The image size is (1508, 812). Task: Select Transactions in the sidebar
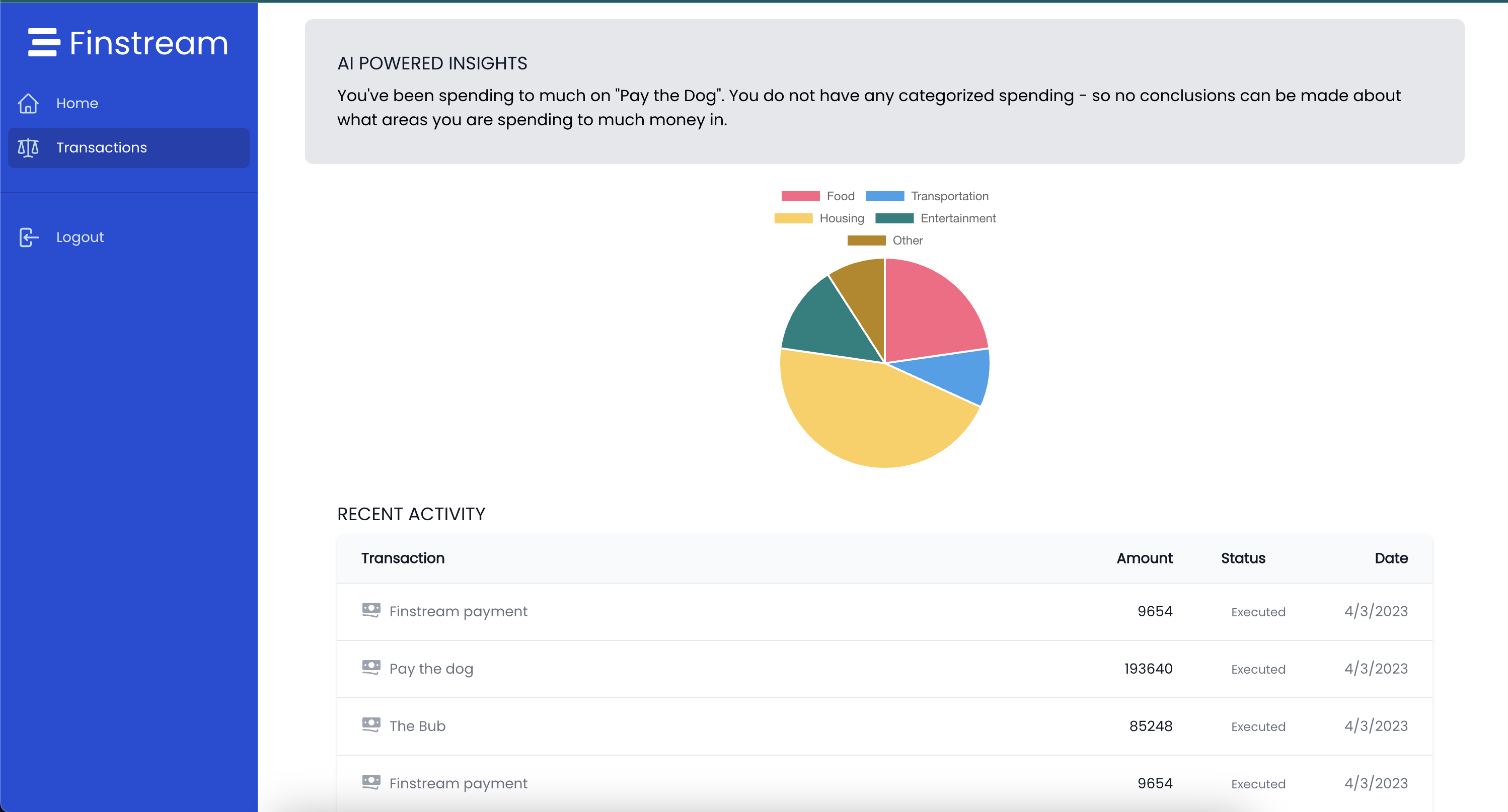click(101, 148)
